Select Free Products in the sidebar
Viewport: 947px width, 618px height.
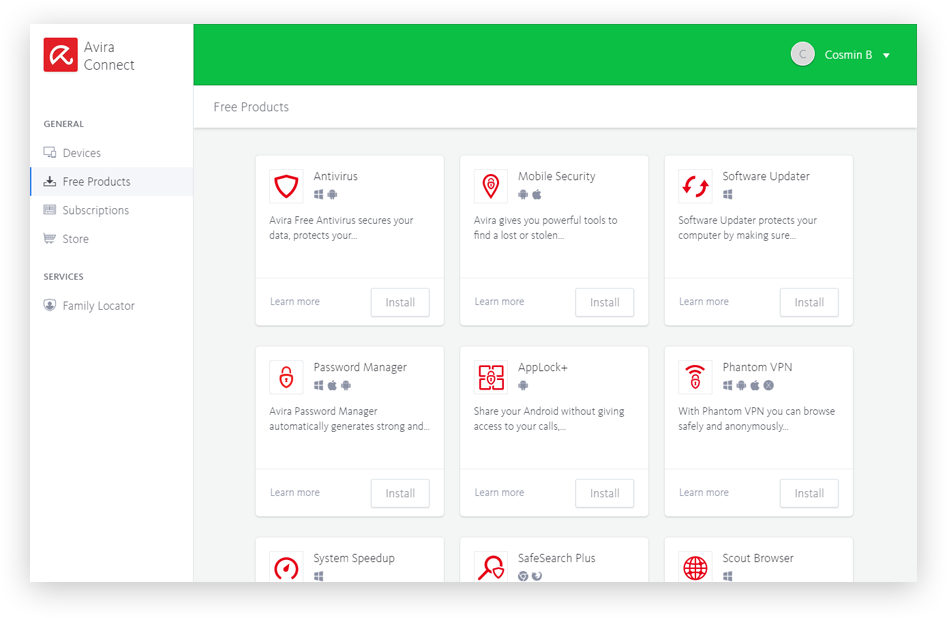[x=111, y=181]
